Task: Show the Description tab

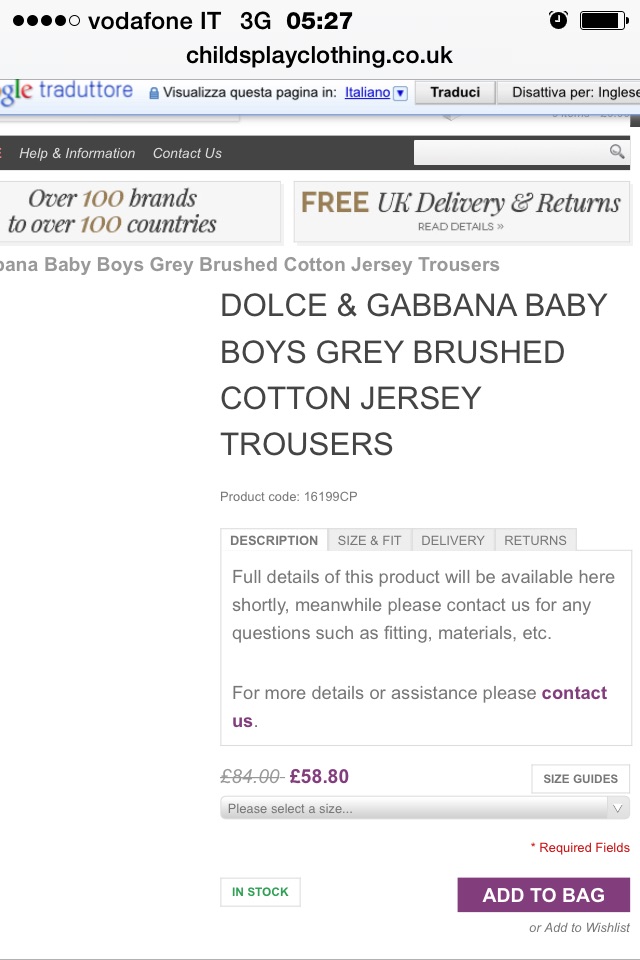Action: [274, 540]
